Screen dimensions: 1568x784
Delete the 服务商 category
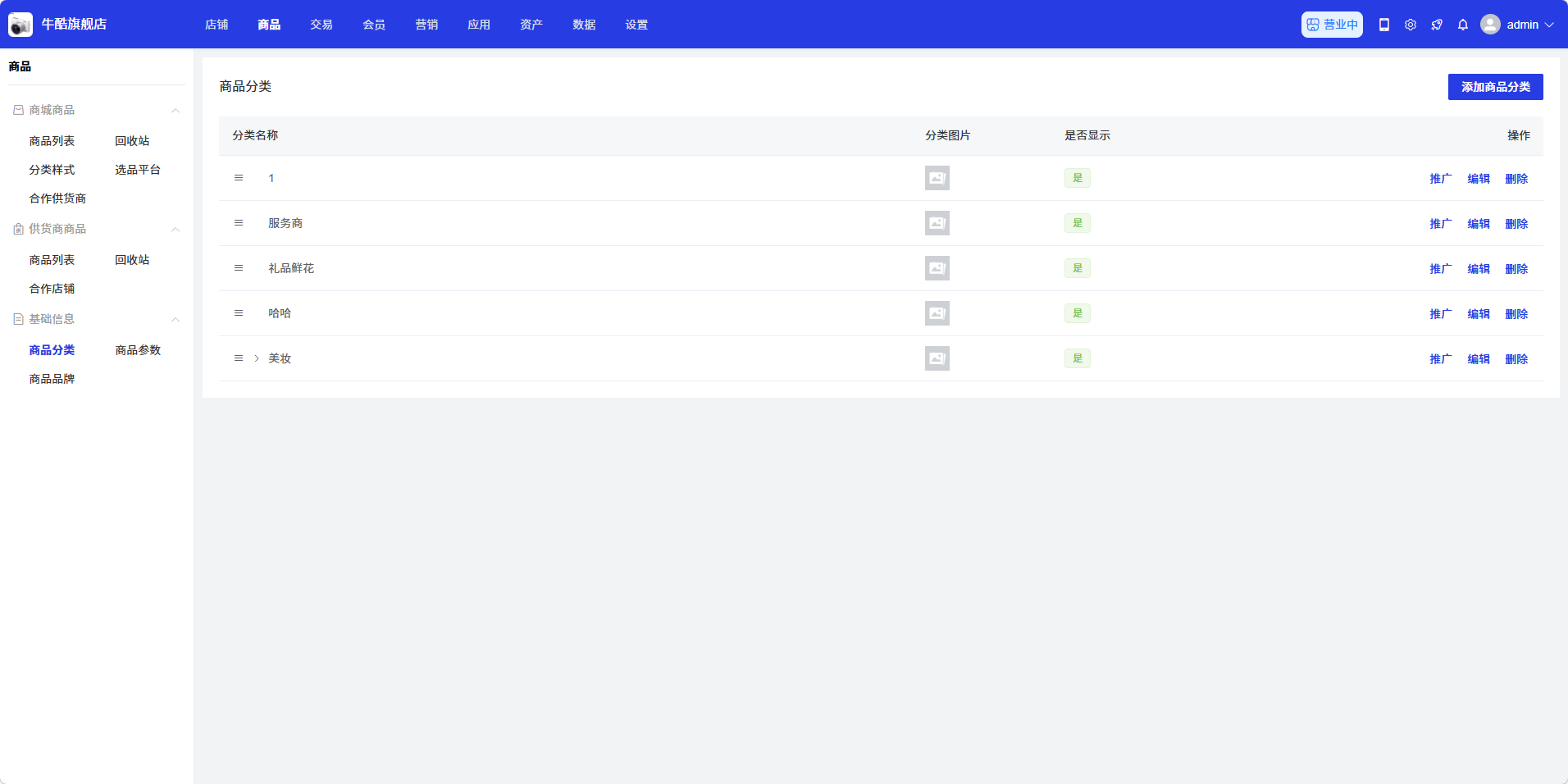1516,224
